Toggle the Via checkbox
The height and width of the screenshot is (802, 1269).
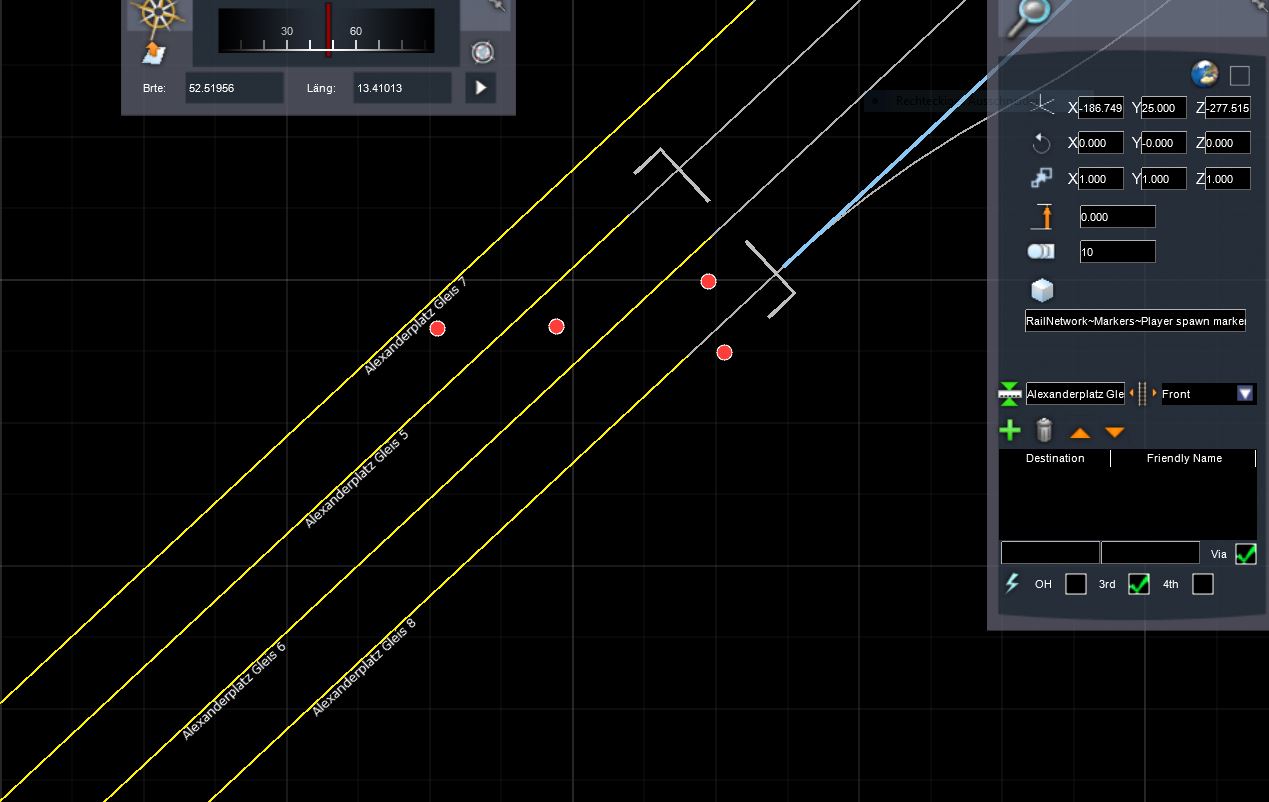coord(1246,553)
